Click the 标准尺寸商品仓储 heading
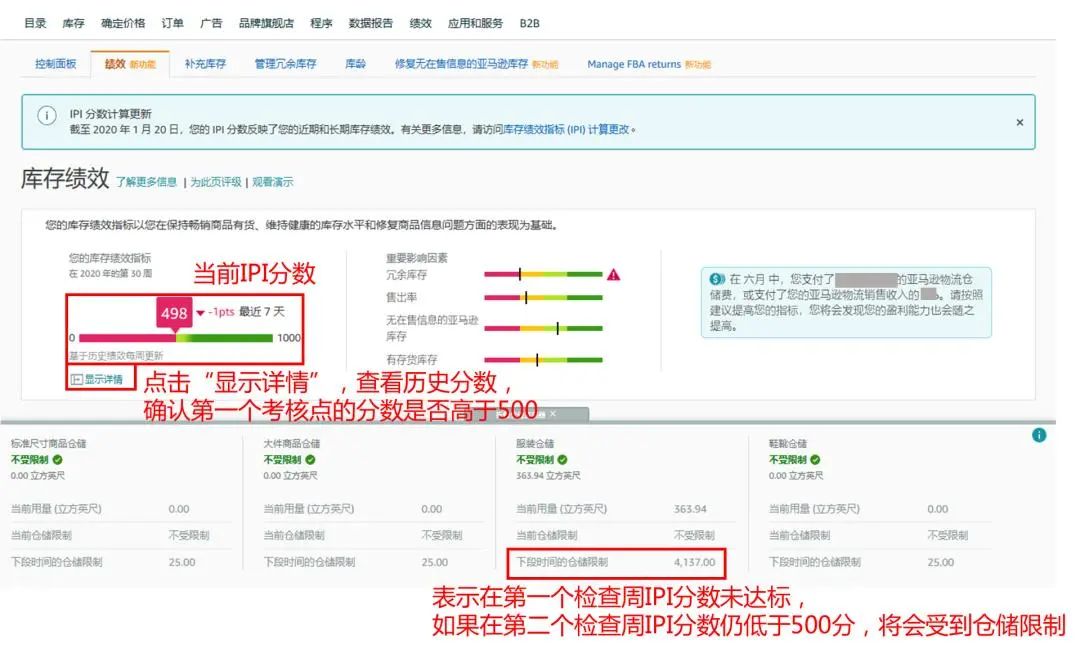Image resolution: width=1080 pixels, height=653 pixels. [48, 444]
